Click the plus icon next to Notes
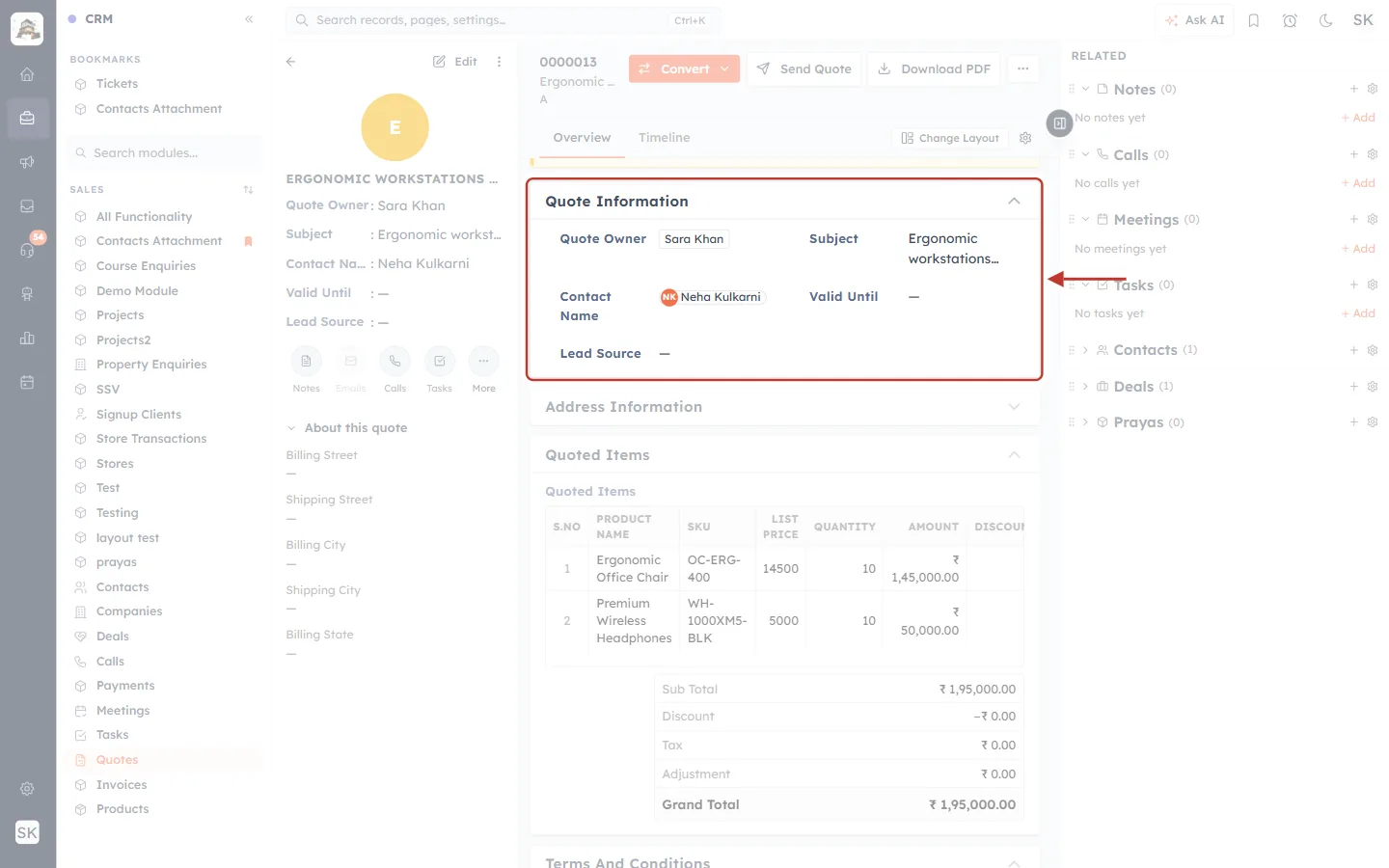This screenshot has width=1389, height=868. tap(1354, 89)
